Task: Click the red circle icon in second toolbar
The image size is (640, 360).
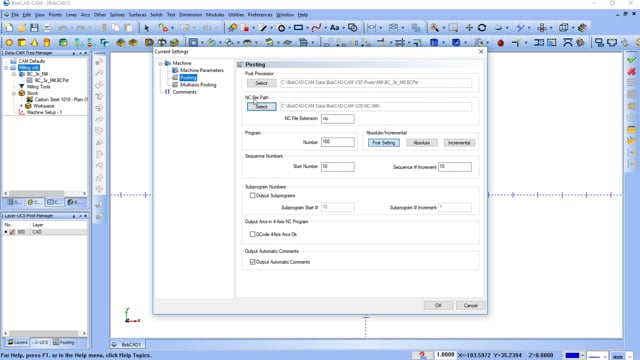Action: pyautogui.click(x=500, y=43)
